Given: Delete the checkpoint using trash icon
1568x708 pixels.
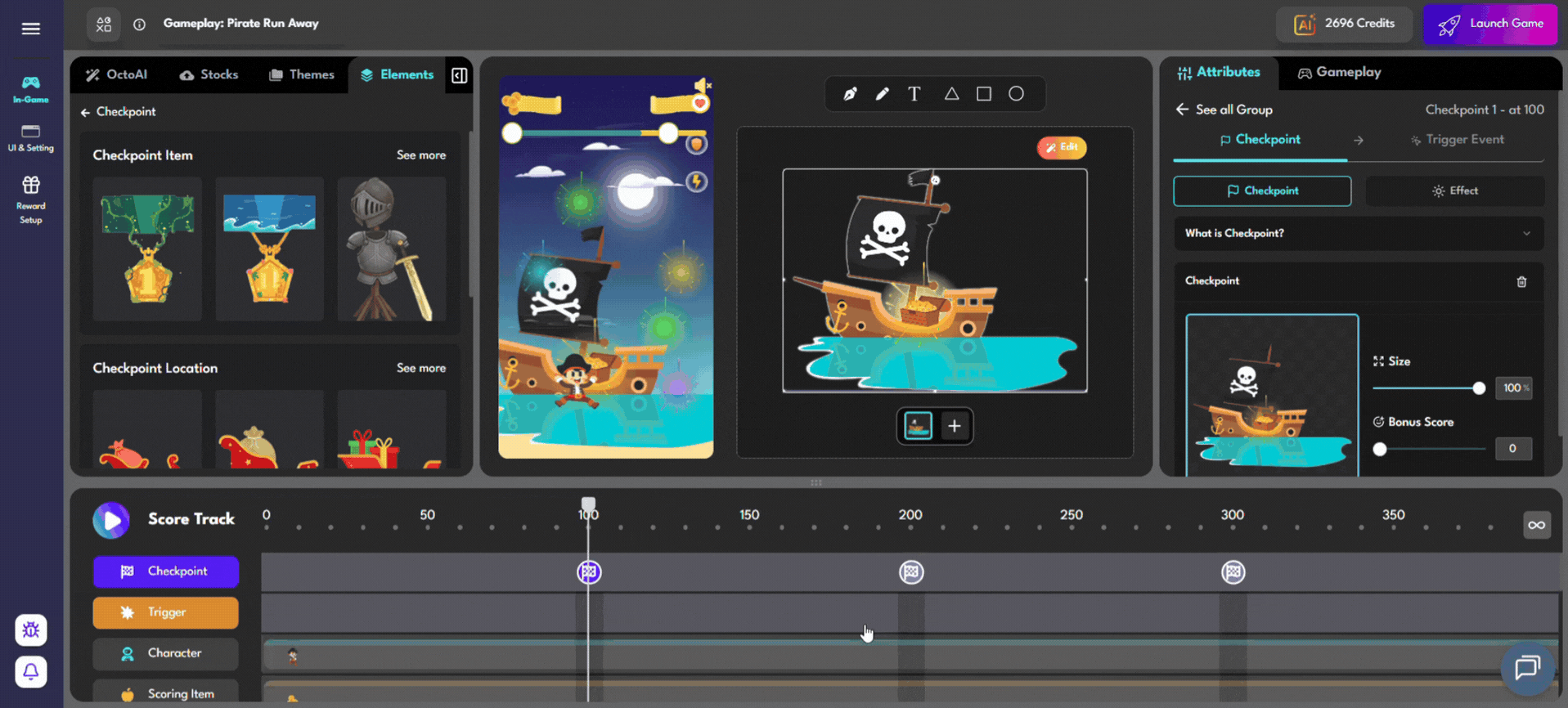Looking at the screenshot, I should click(x=1521, y=282).
